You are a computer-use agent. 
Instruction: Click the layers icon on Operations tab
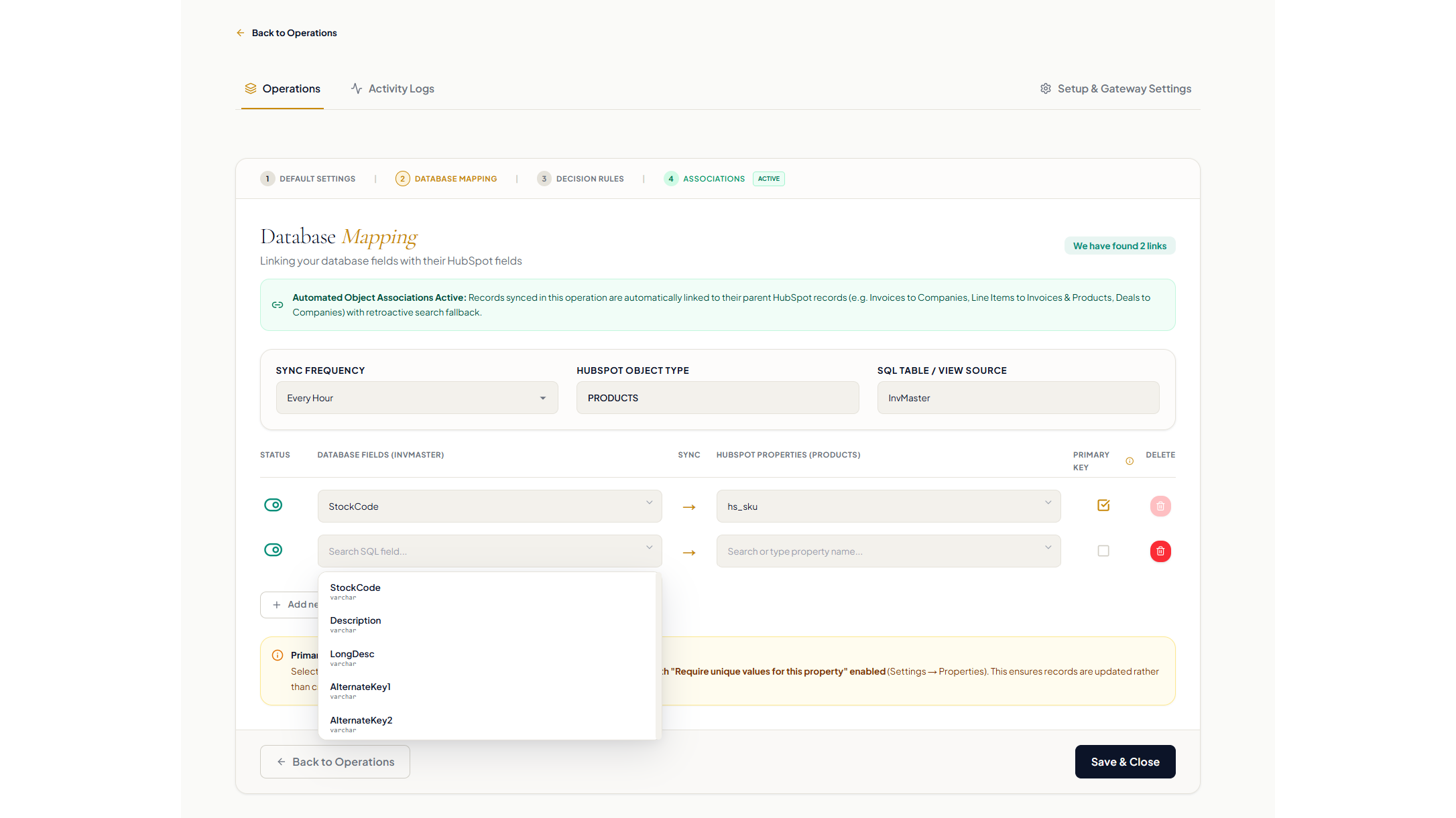pyautogui.click(x=251, y=88)
